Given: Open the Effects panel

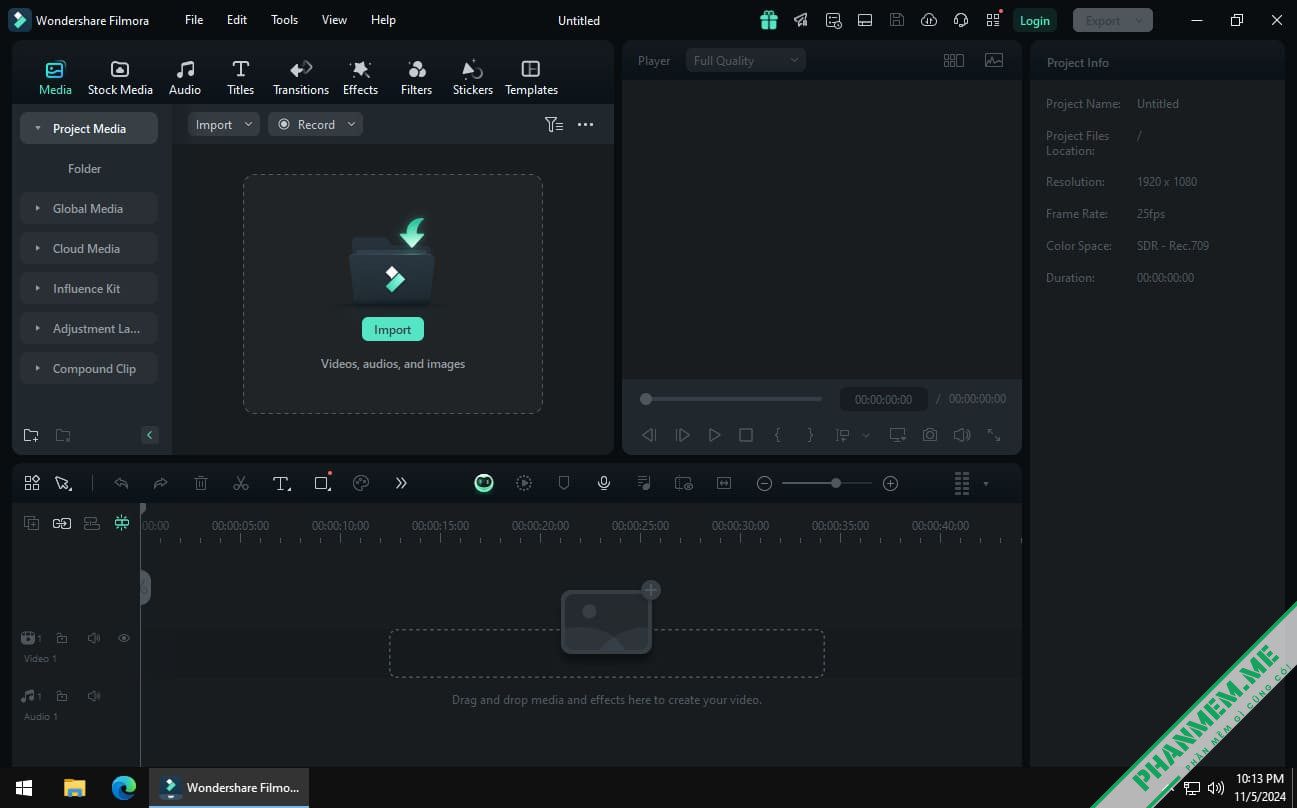Looking at the screenshot, I should tap(360, 78).
